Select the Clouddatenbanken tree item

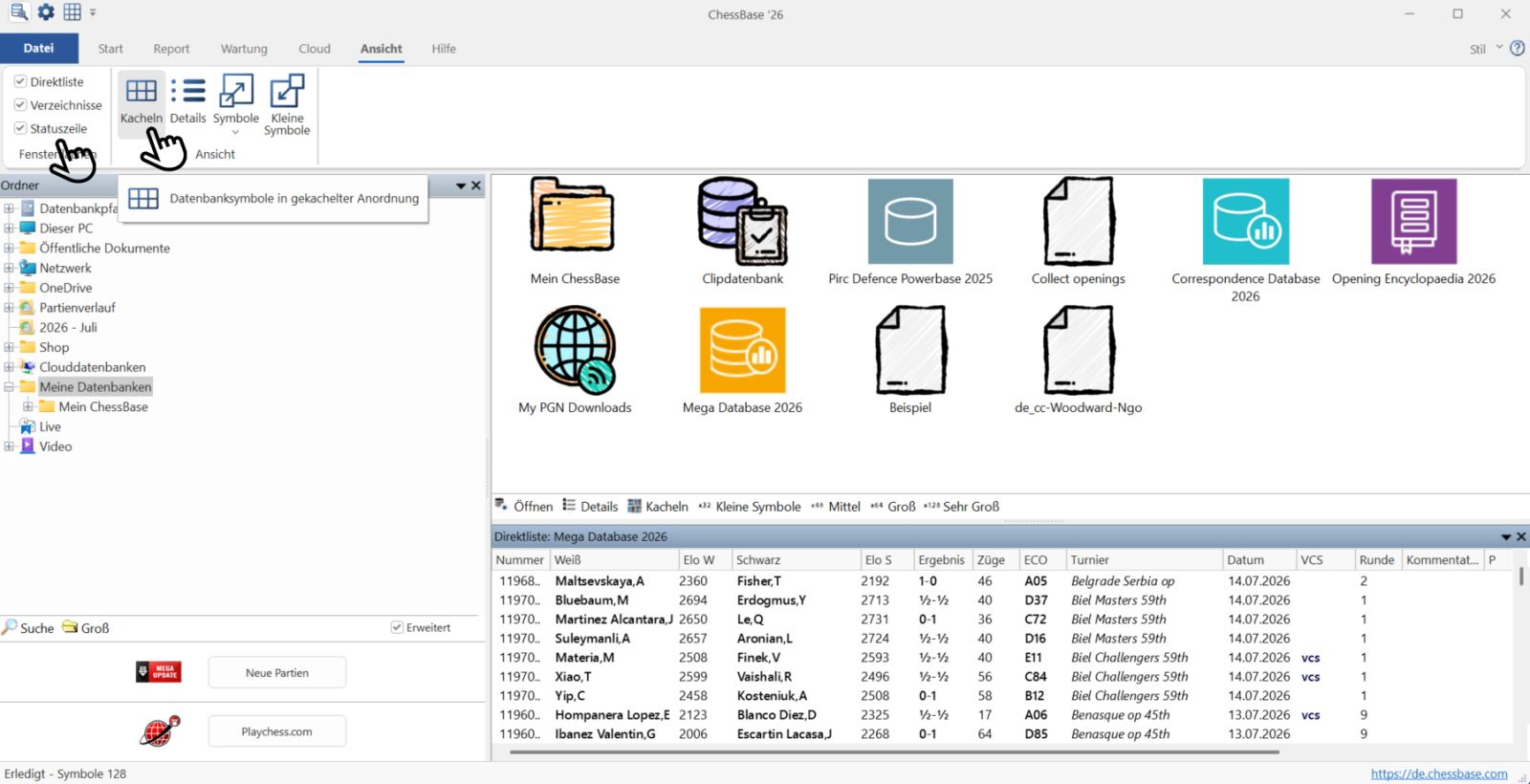[x=93, y=367]
